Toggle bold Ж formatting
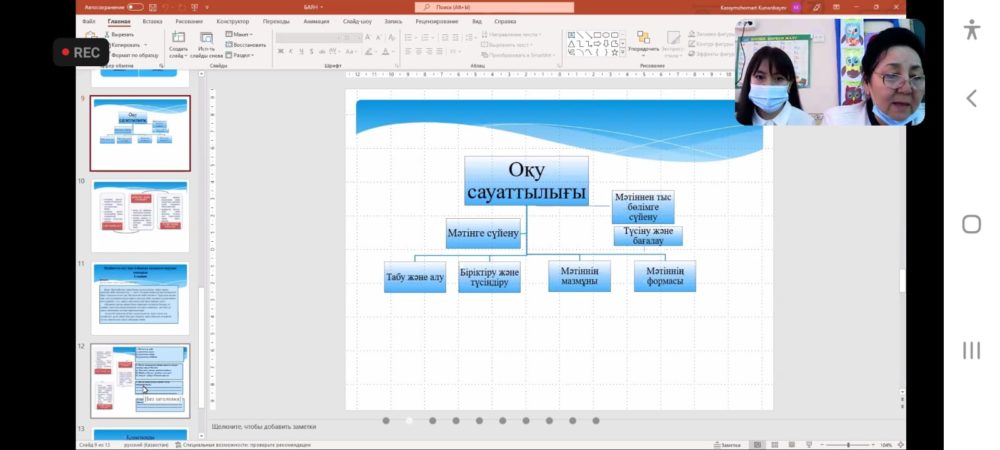1000x450 pixels. (281, 52)
